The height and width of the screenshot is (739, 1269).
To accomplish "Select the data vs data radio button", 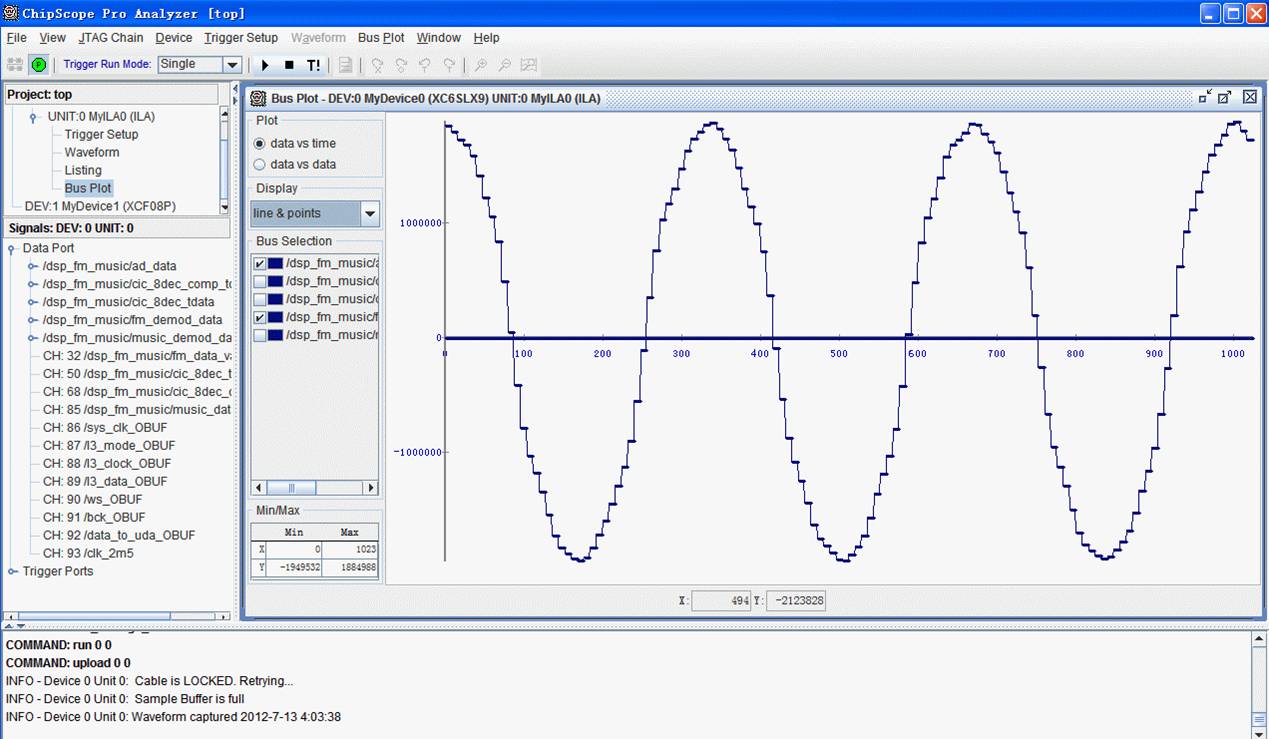I will (x=260, y=164).
